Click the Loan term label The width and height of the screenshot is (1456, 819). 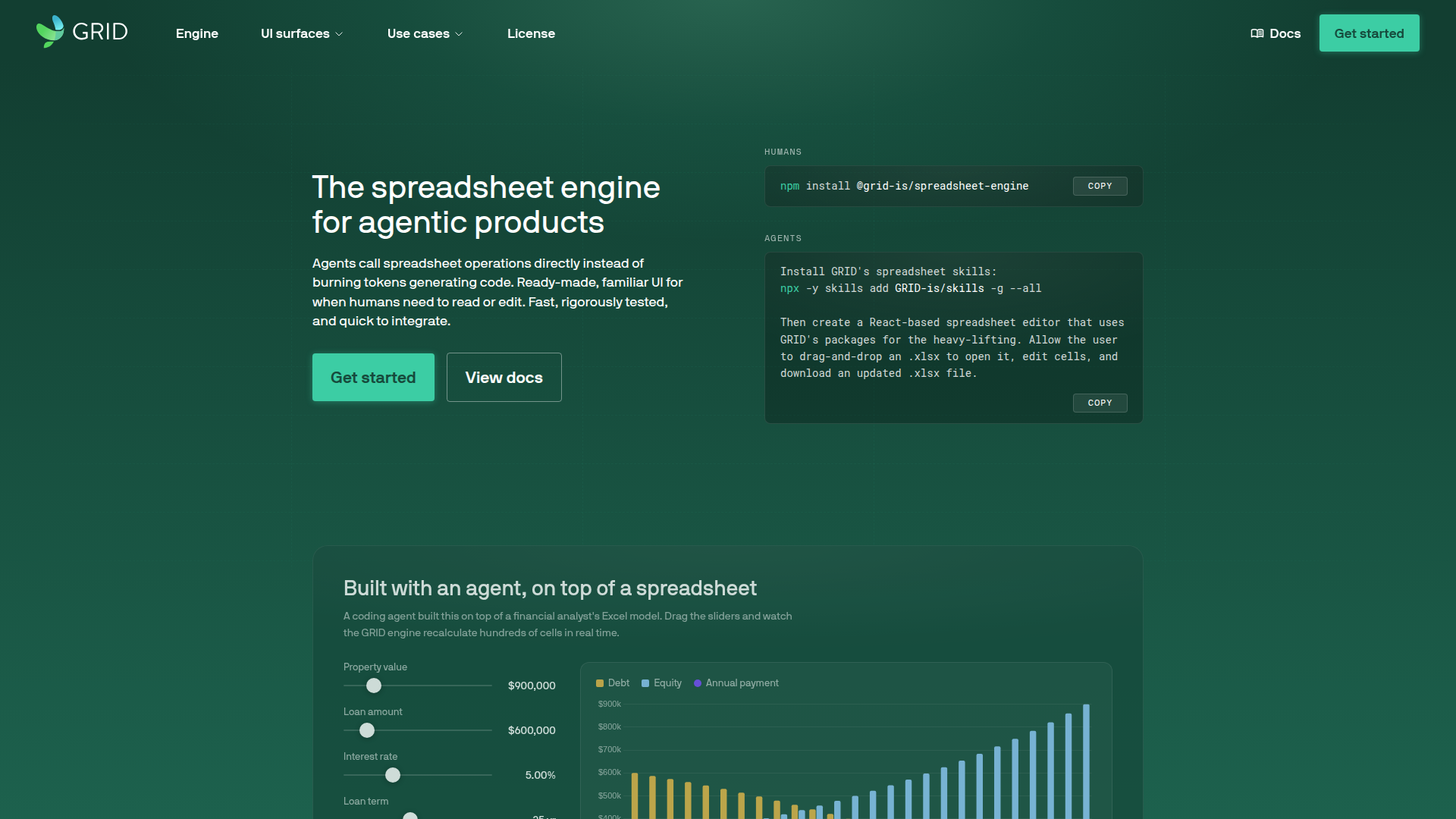[x=366, y=801]
